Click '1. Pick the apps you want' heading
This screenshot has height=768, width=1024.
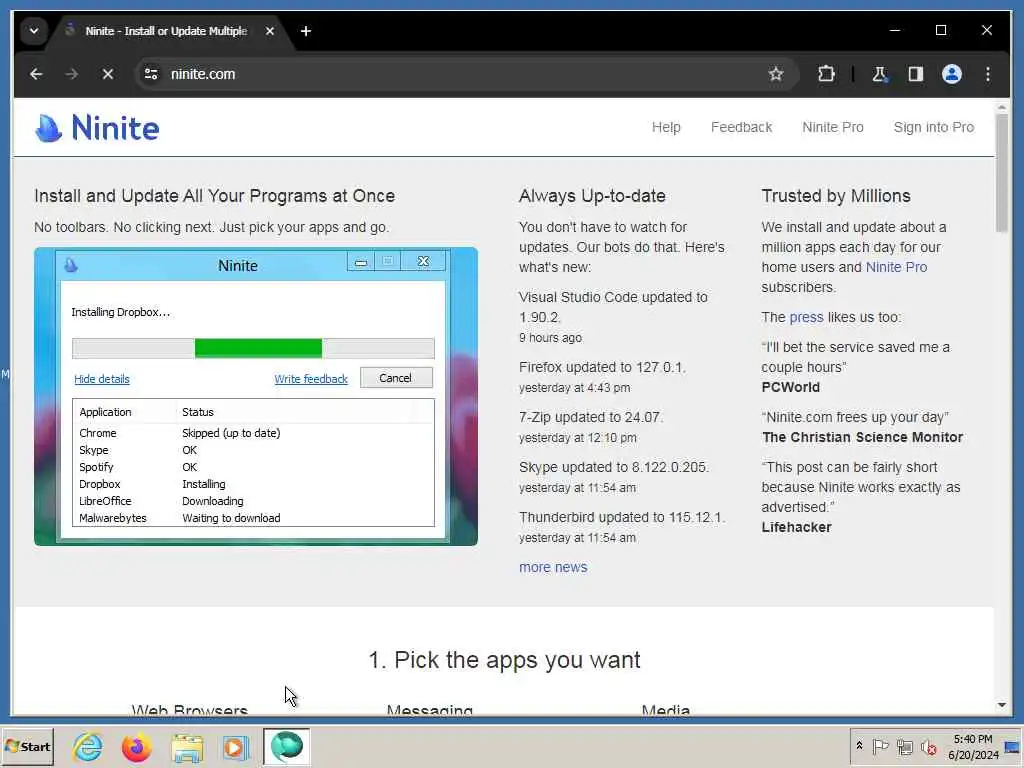(x=504, y=660)
